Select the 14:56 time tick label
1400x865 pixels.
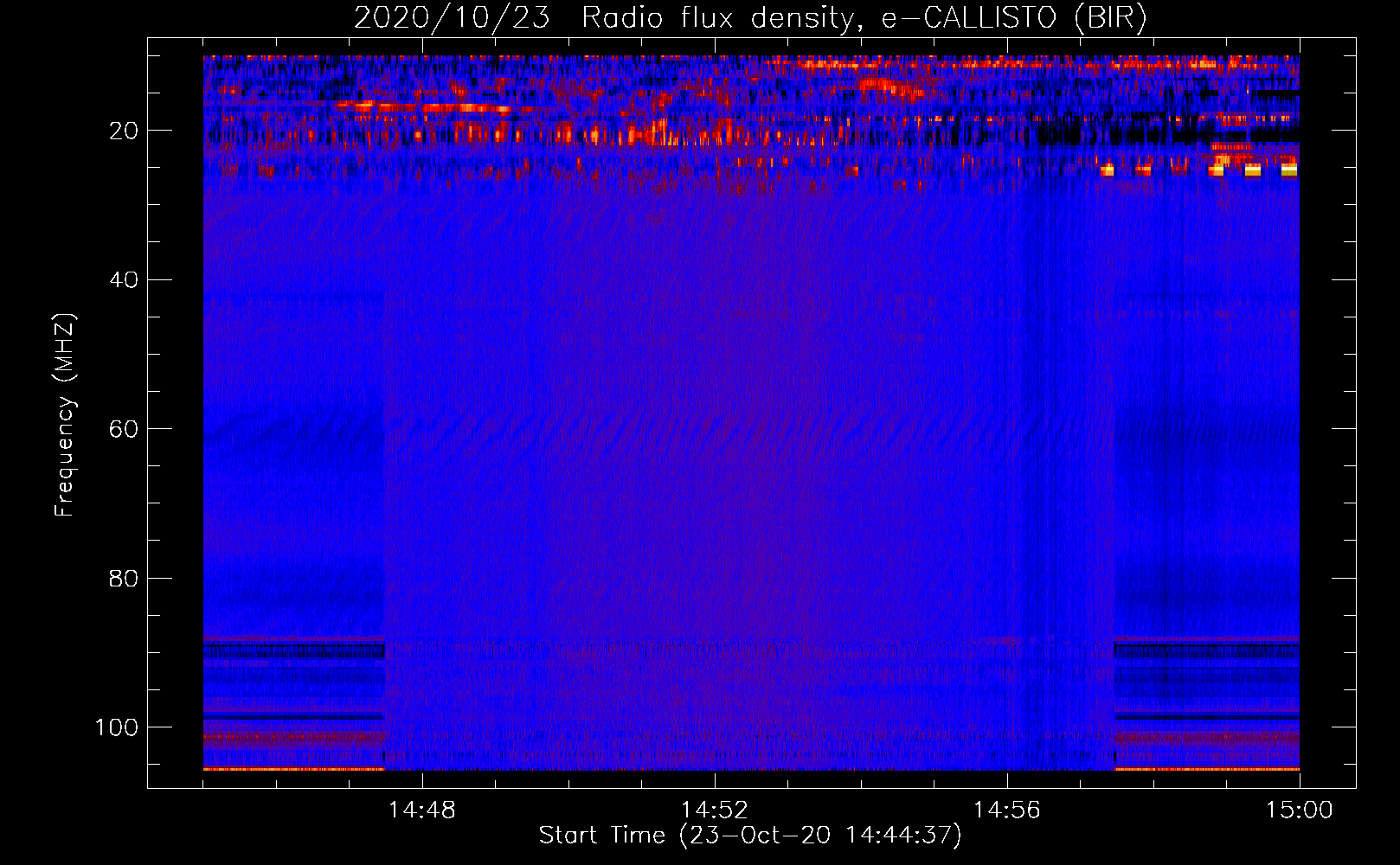pyautogui.click(x=1006, y=810)
